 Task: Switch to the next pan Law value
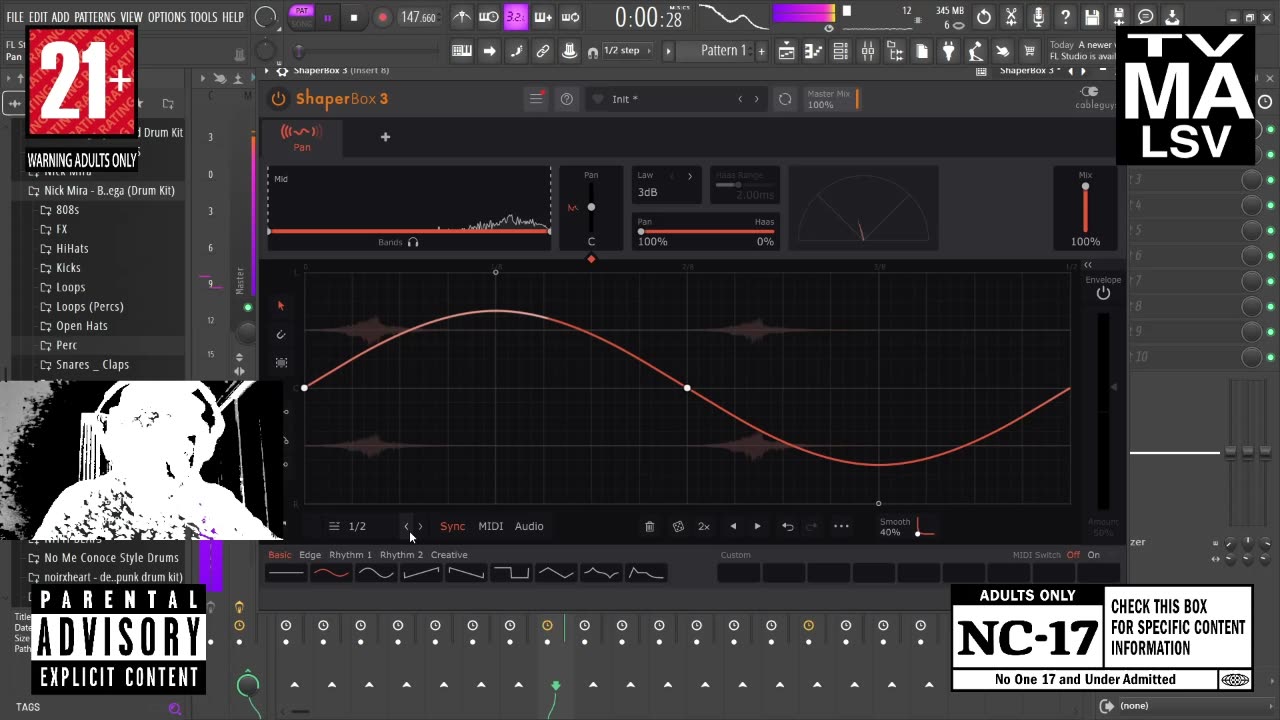click(x=689, y=176)
